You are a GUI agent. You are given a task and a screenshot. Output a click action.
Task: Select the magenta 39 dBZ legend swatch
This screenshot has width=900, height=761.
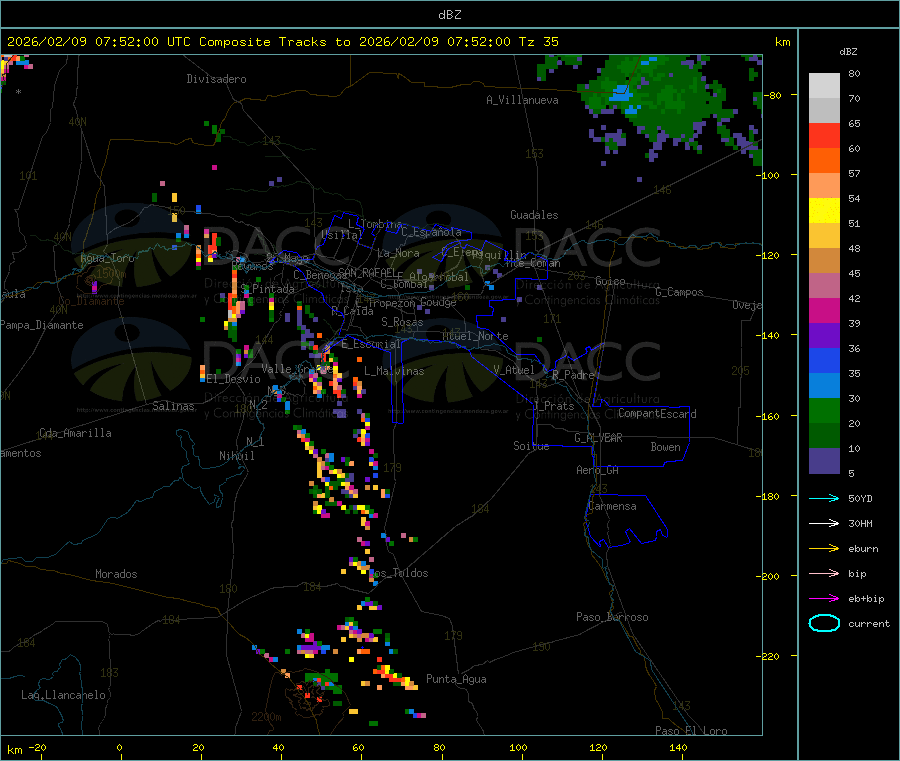point(824,310)
